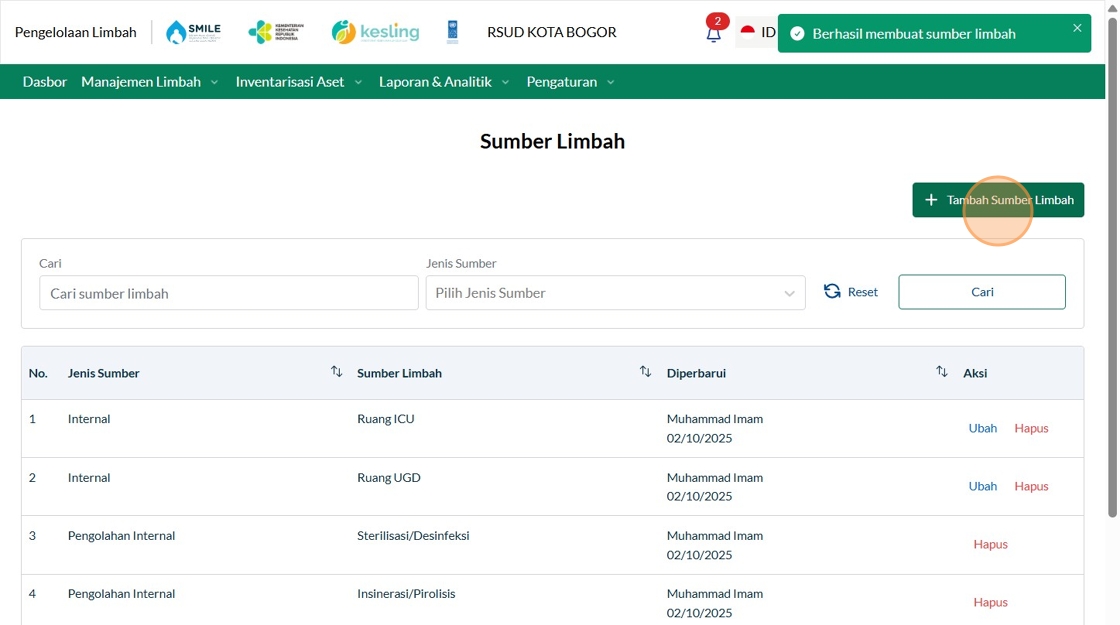1120x625 pixels.
Task: Open the Pilih Jenis Sumber dropdown
Action: click(615, 293)
